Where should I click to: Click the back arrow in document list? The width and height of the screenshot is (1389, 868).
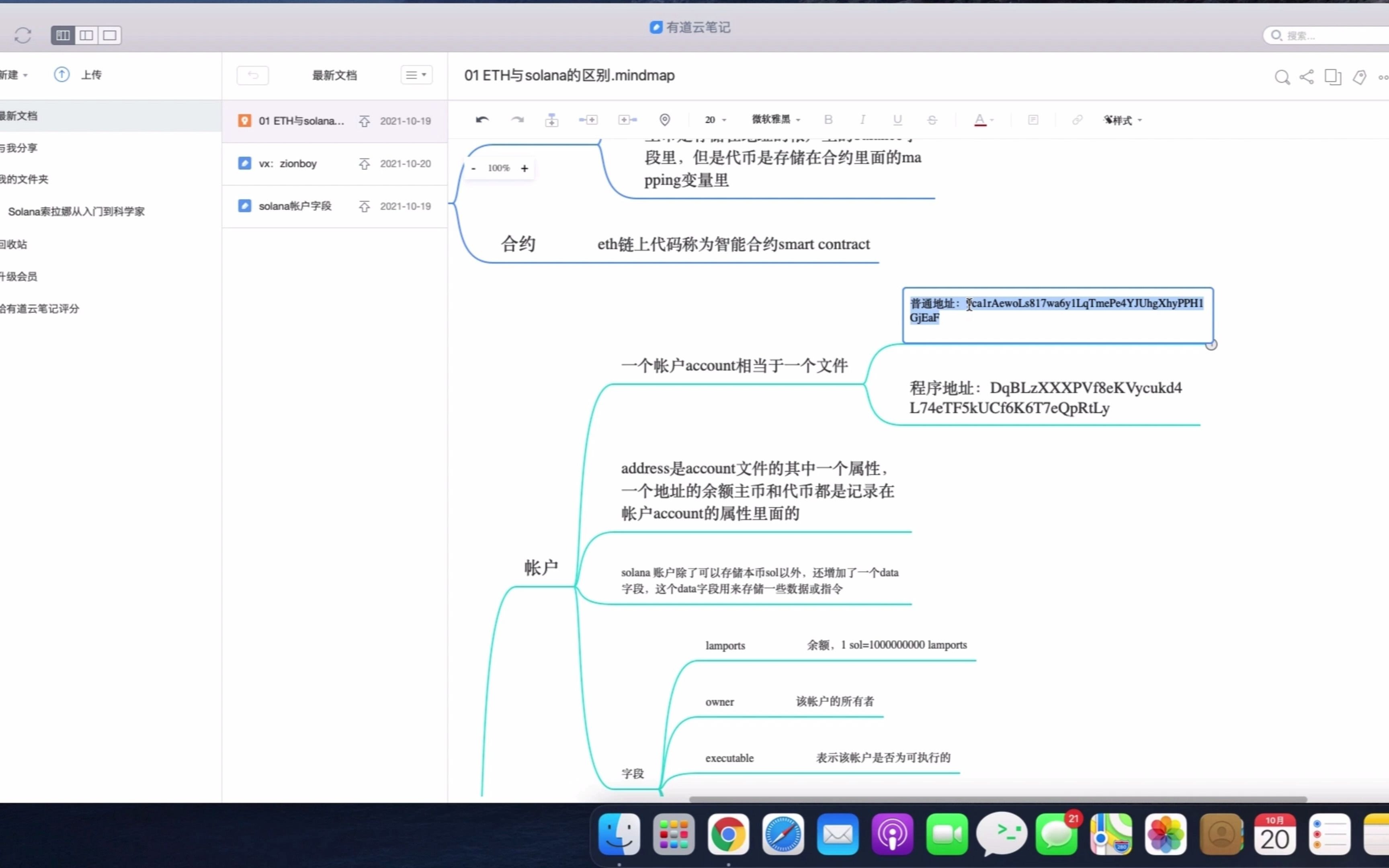252,75
